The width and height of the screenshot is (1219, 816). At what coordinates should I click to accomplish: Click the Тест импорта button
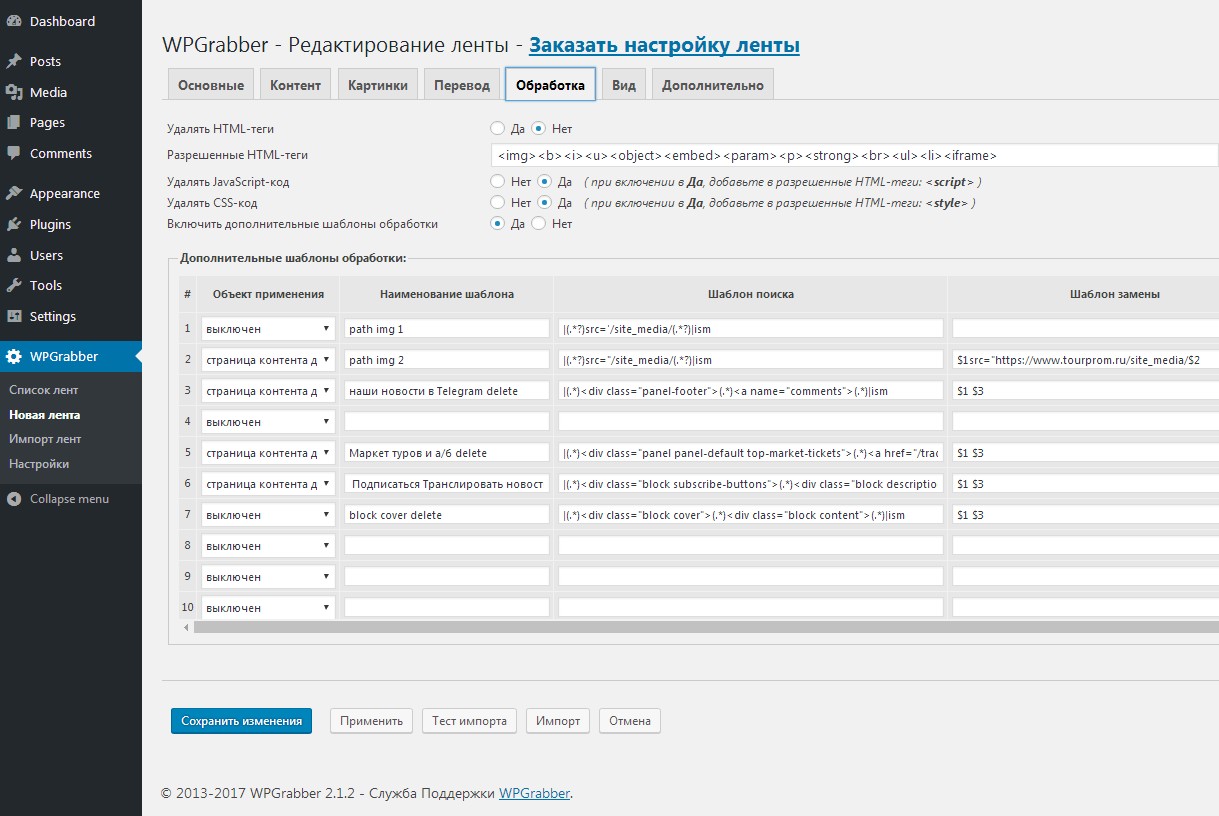point(469,721)
